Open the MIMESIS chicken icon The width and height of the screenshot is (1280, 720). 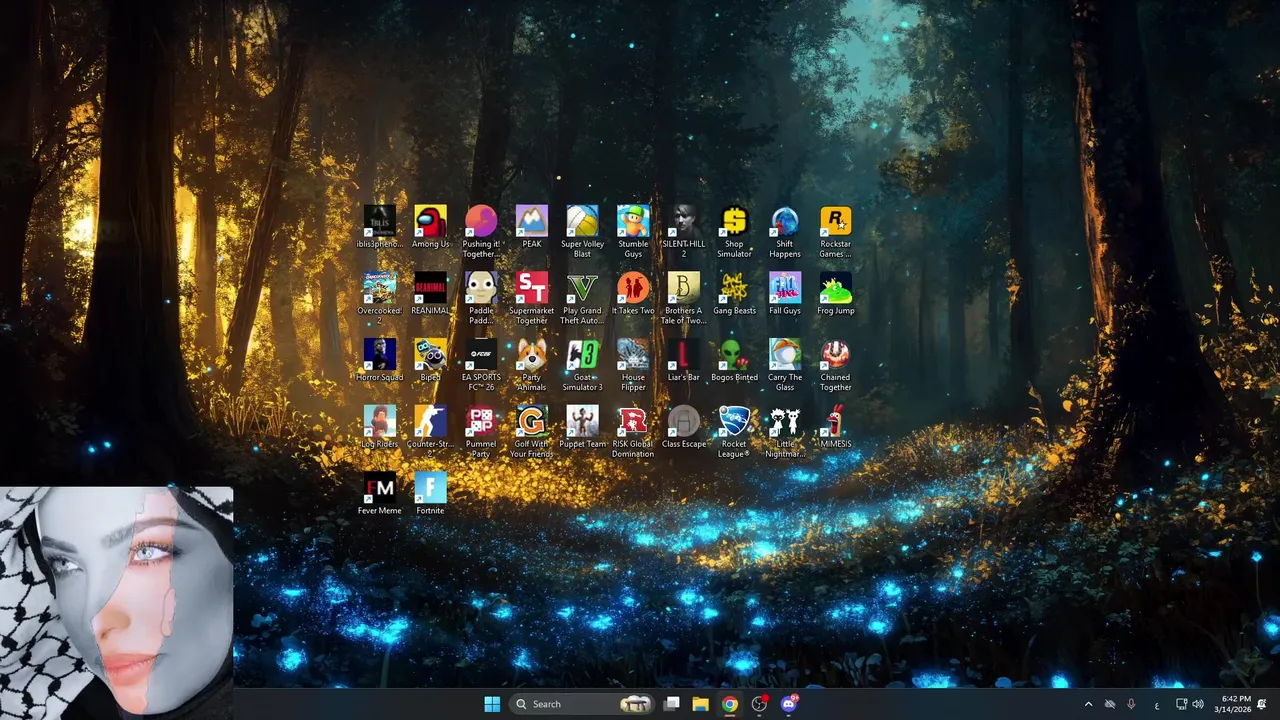[x=836, y=428]
